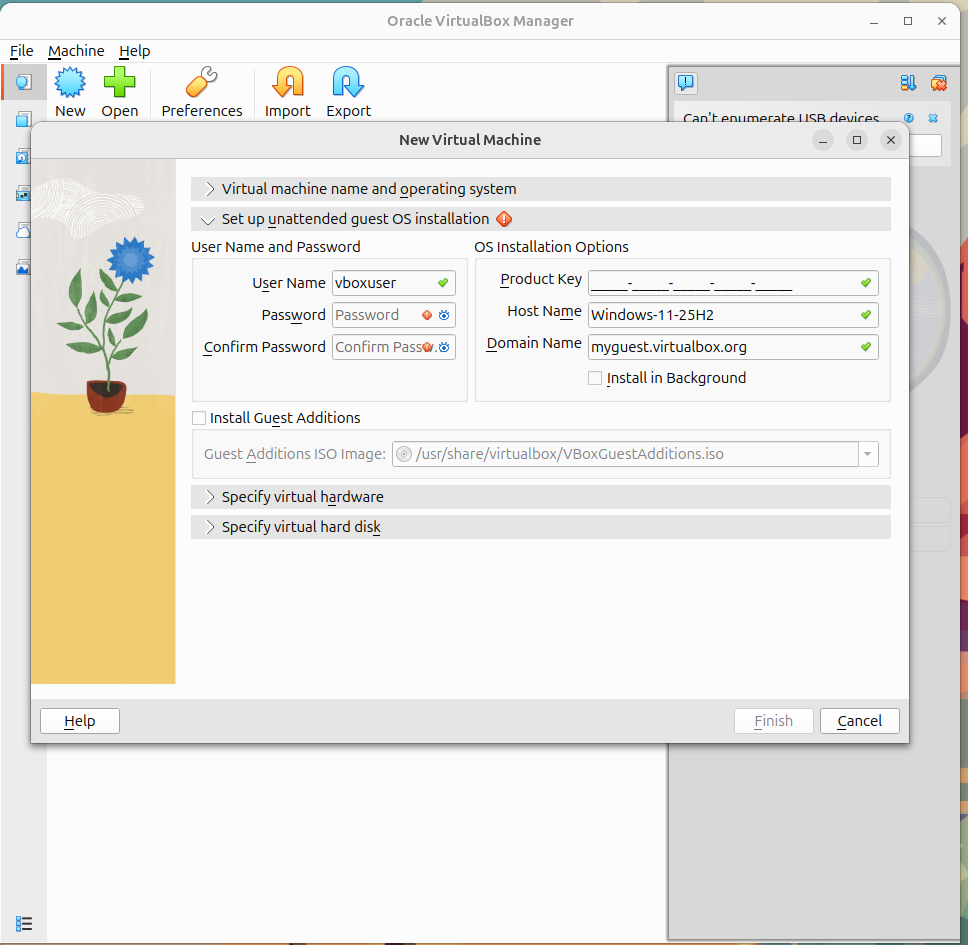Open the Help menu in the menu bar
The height and width of the screenshot is (945, 968).
click(x=135, y=51)
